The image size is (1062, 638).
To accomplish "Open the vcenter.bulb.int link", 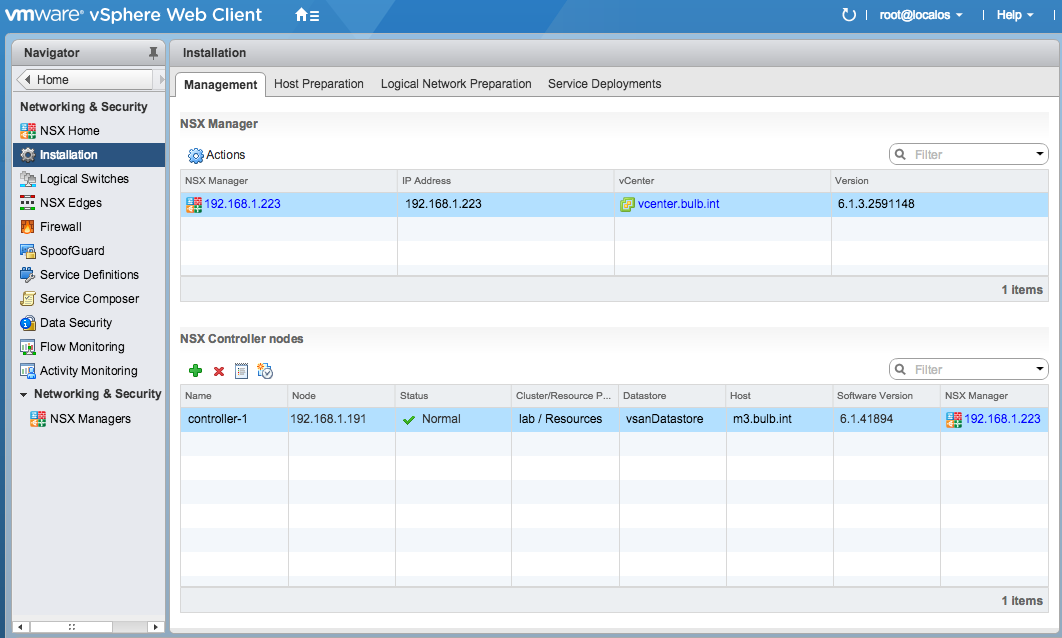I will point(678,204).
